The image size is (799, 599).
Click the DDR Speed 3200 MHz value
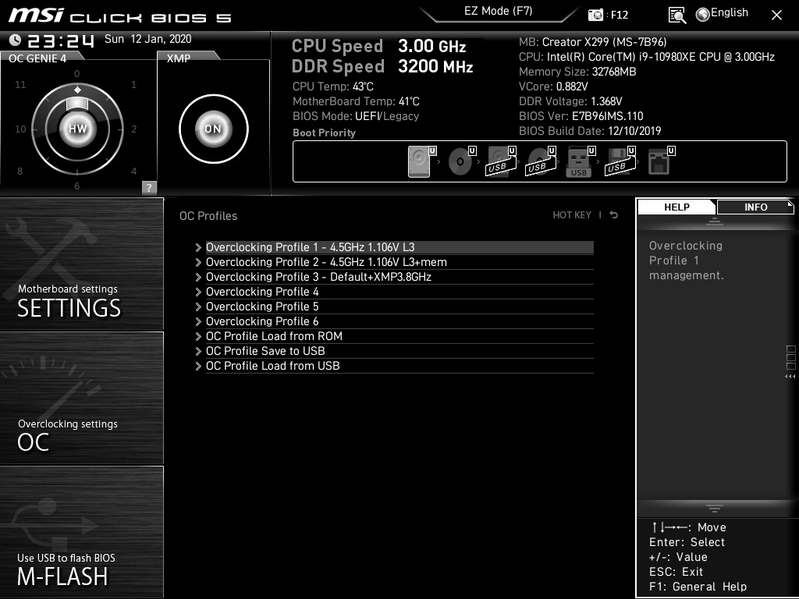(436, 66)
